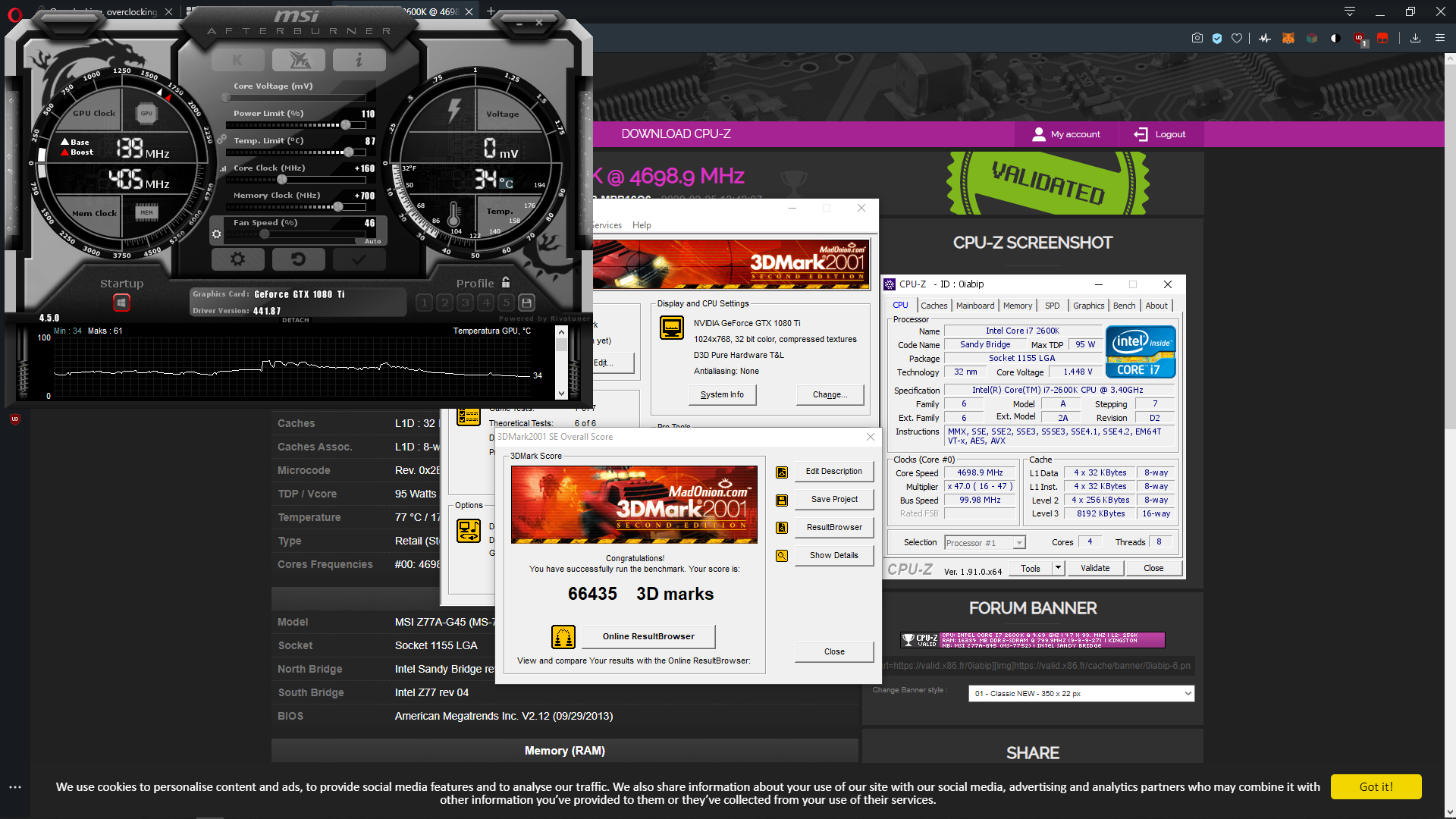1456x819 pixels.
Task: Open the voltage/frequency curve editor icon near Core Clock
Action: click(x=223, y=168)
